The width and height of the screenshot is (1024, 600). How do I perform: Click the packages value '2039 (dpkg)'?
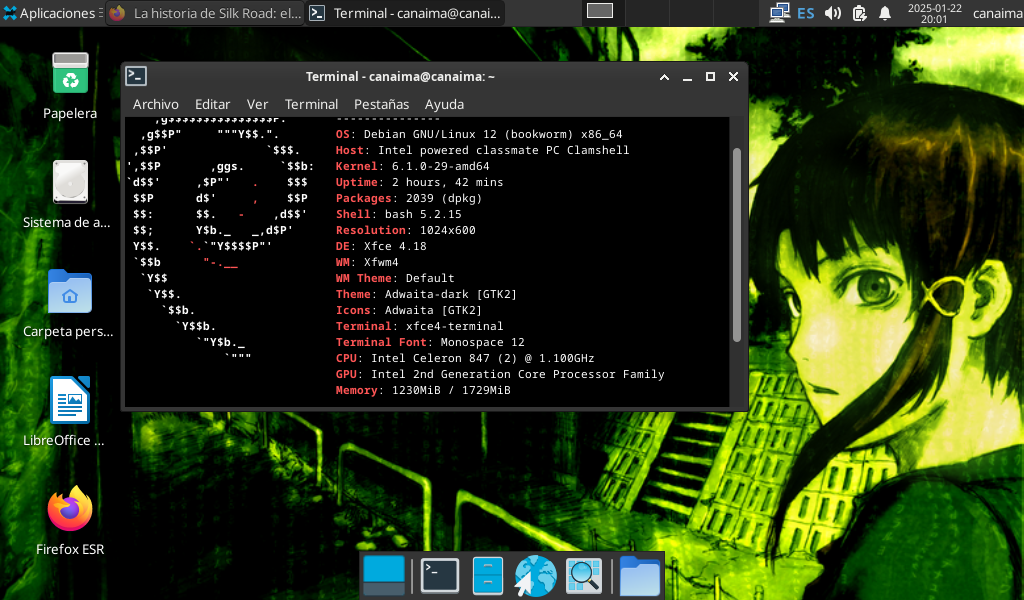444,198
